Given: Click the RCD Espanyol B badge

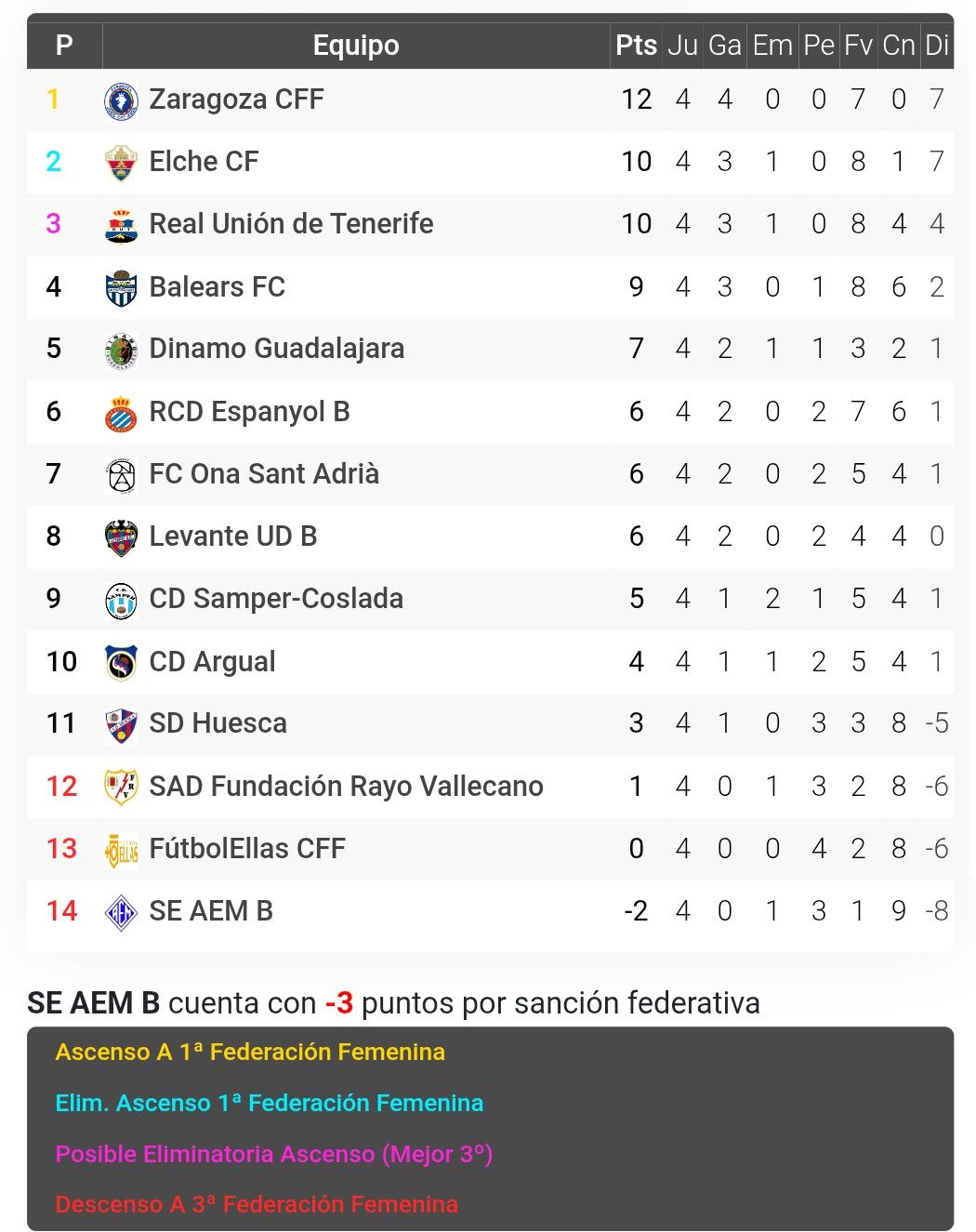Looking at the screenshot, I should 121,413.
